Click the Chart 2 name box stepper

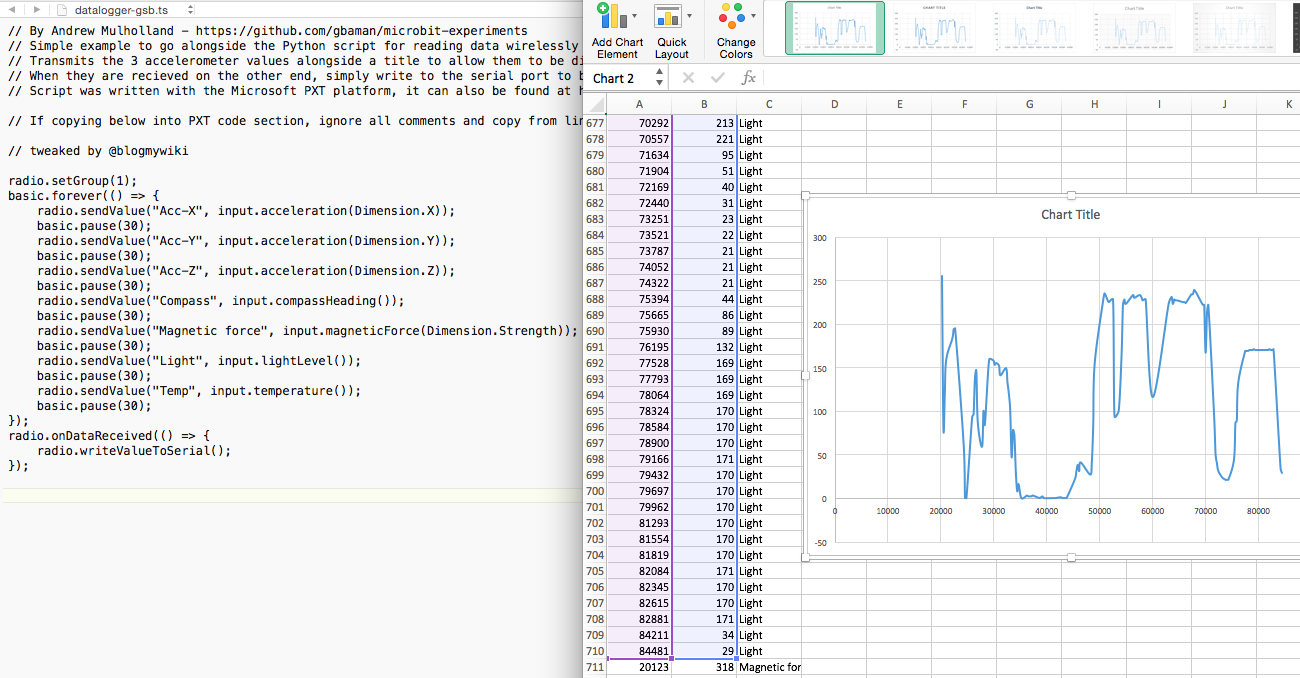(x=658, y=77)
